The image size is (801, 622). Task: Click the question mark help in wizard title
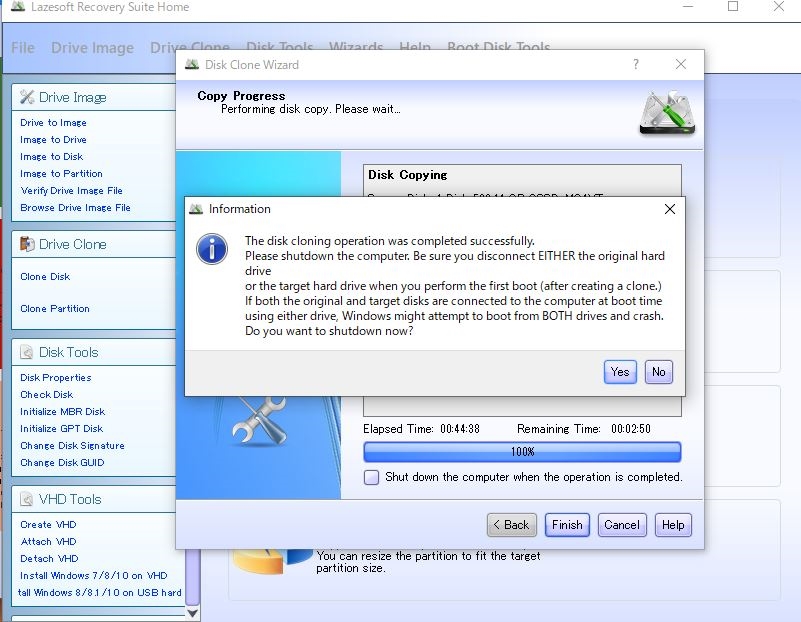(635, 64)
